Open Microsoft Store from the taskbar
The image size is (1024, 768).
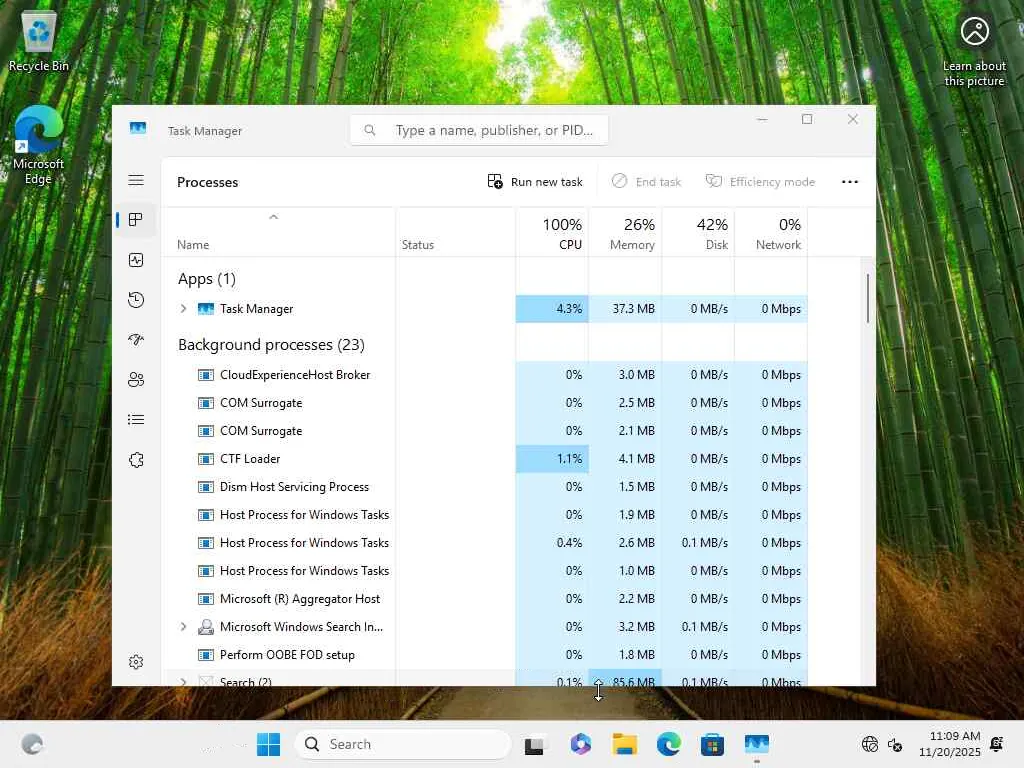(x=712, y=744)
